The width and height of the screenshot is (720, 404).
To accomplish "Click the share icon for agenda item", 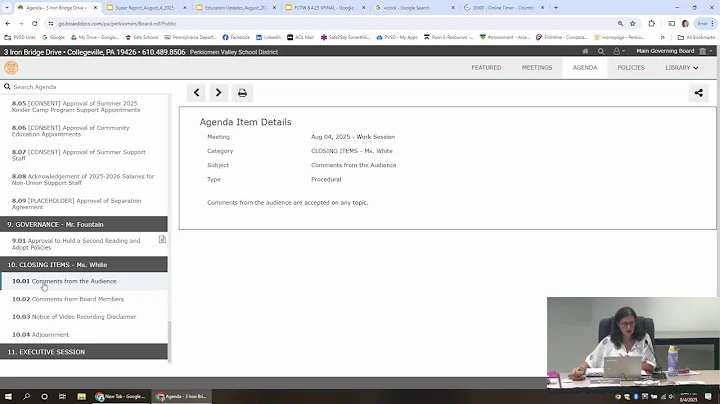I will point(698,93).
